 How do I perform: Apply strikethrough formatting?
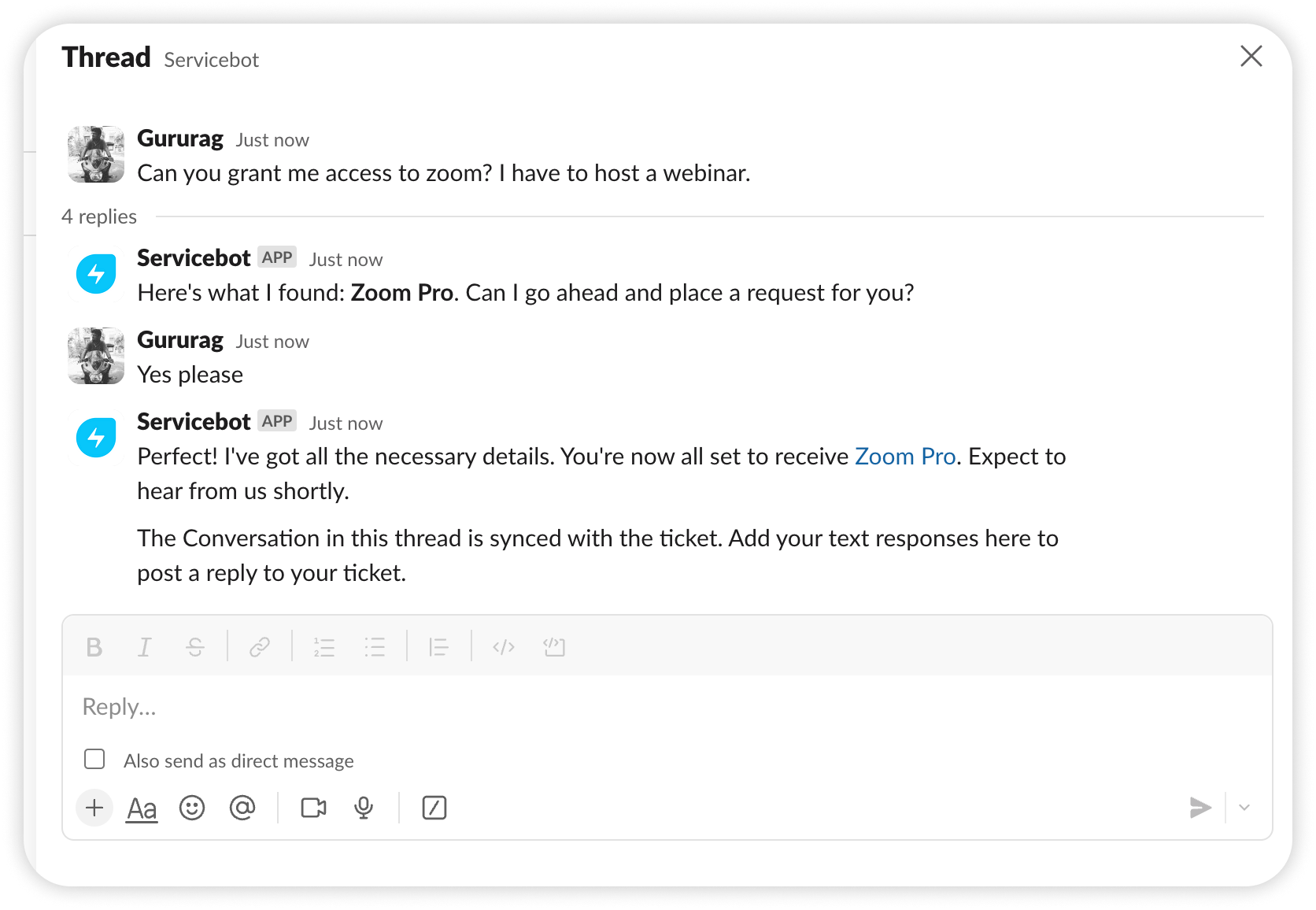tap(195, 647)
